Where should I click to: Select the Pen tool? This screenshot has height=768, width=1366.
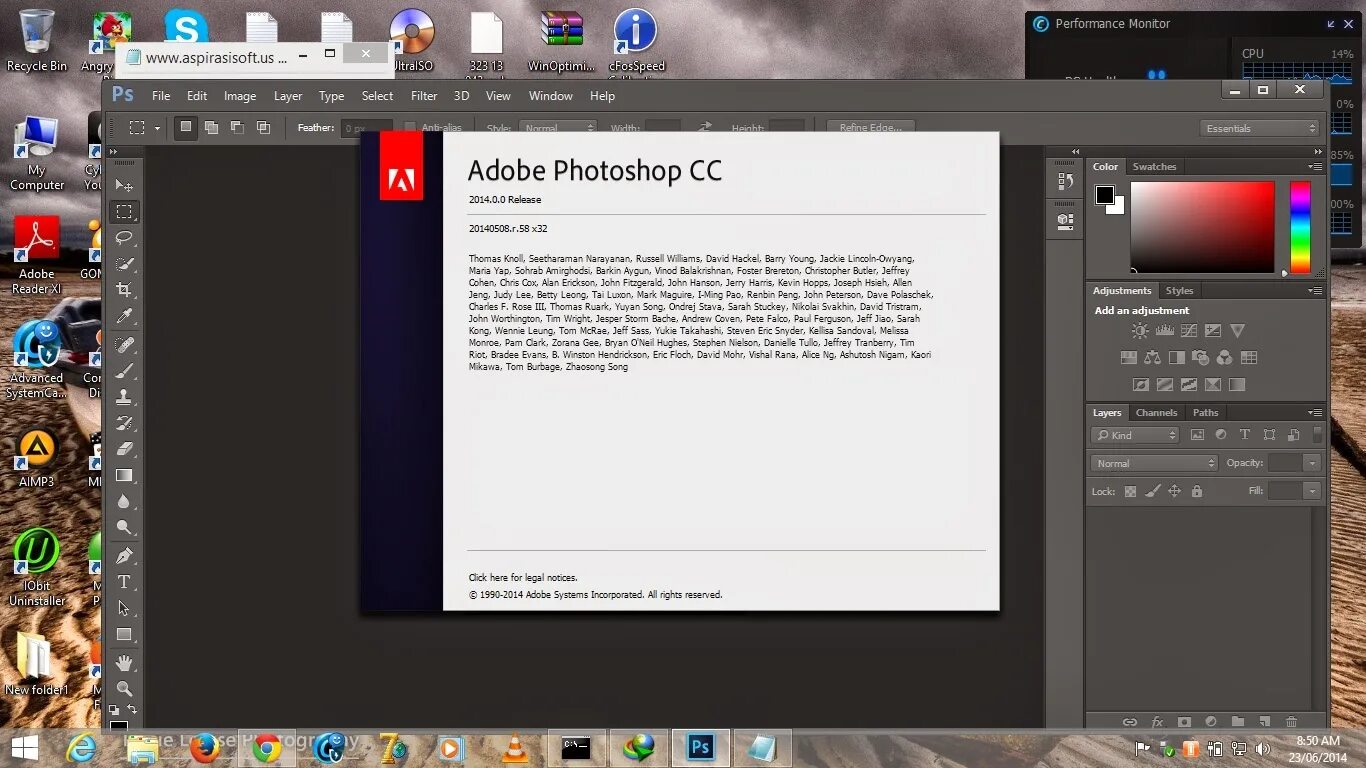tap(124, 556)
